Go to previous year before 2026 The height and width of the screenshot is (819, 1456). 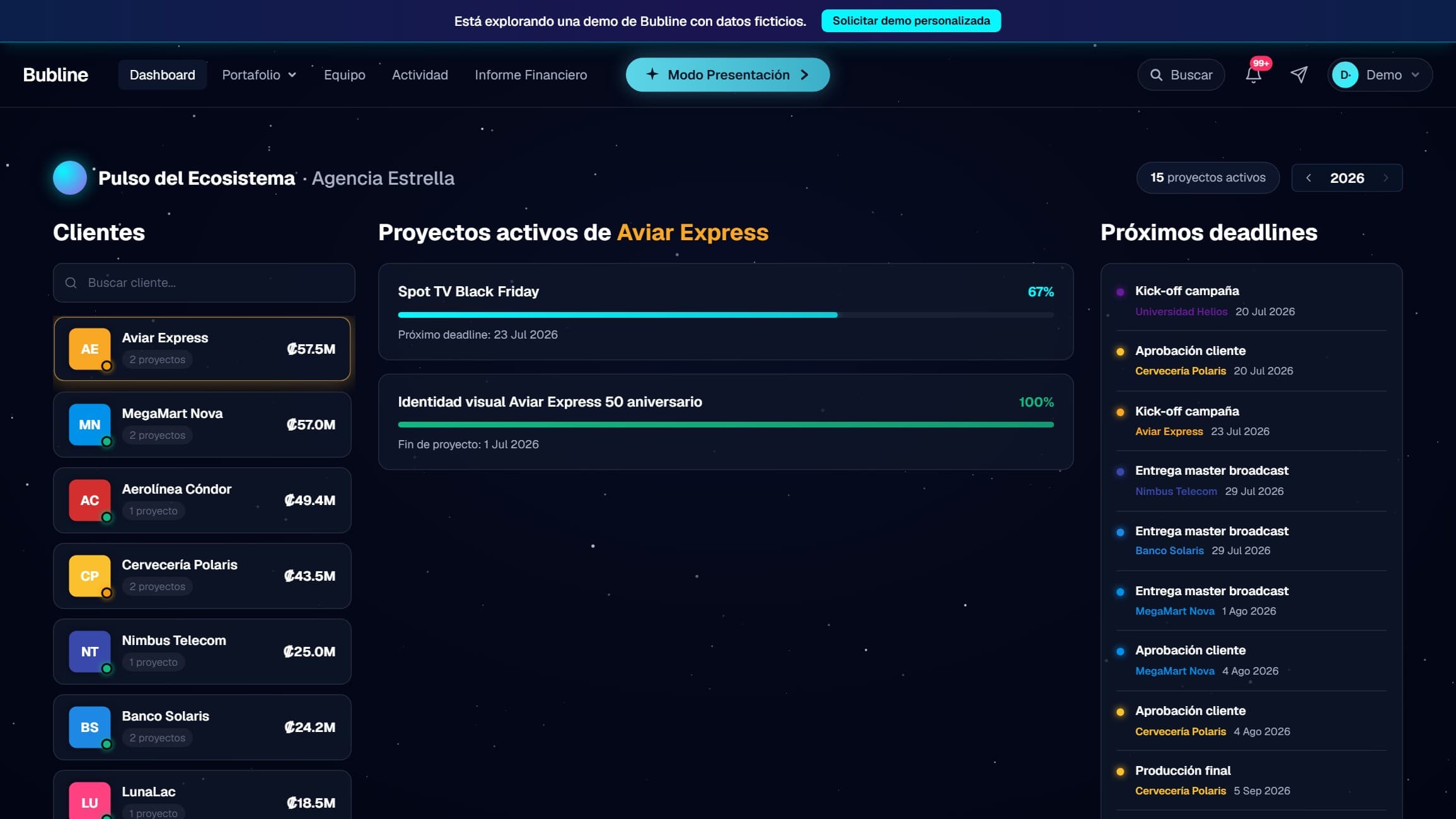1309,178
